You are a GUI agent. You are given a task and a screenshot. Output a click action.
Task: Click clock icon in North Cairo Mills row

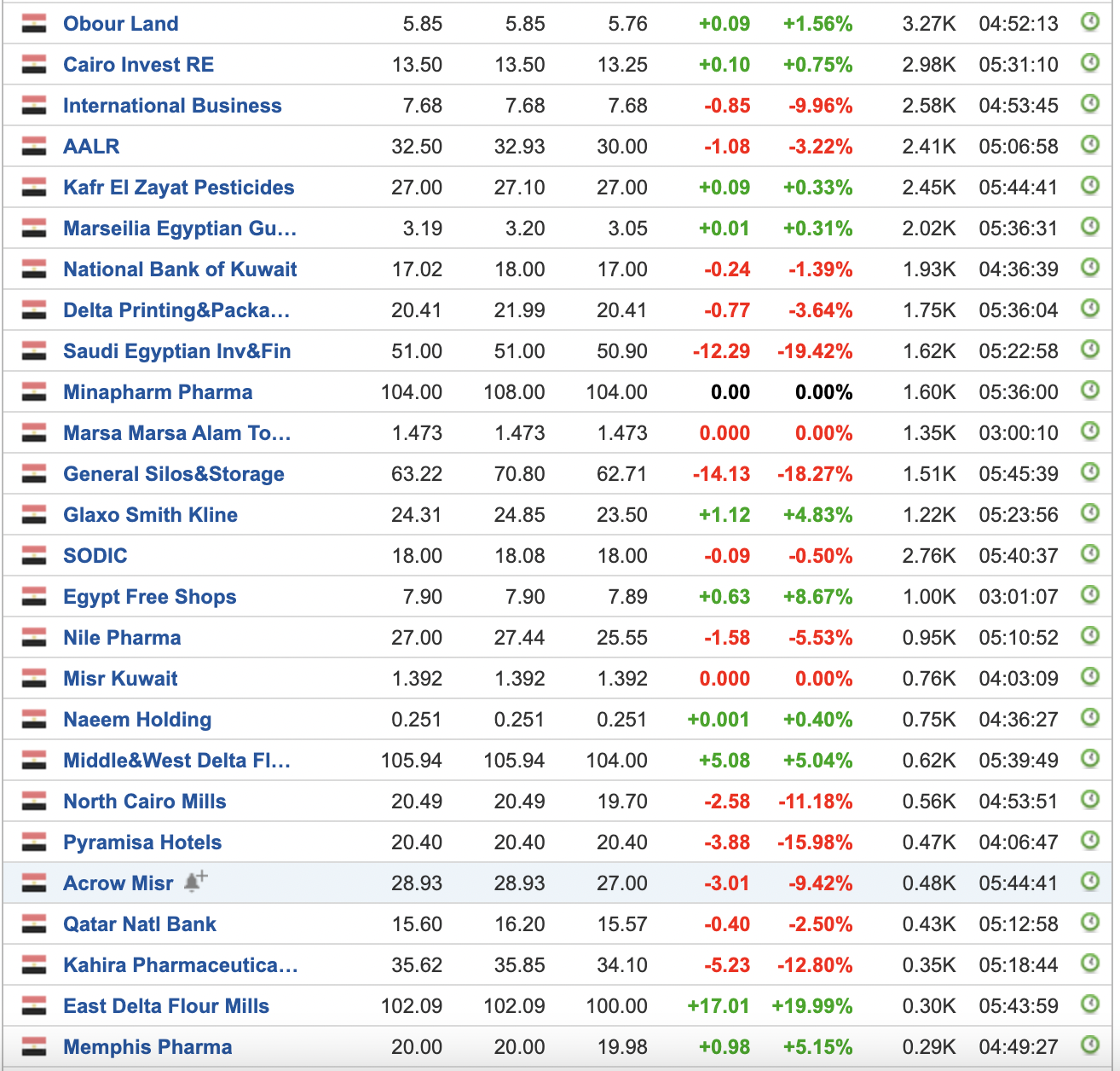tap(1090, 799)
